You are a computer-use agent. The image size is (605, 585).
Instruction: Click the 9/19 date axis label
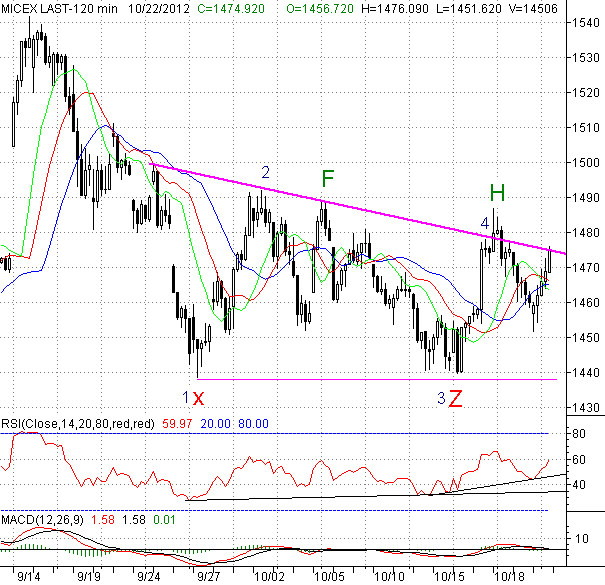coord(89,577)
